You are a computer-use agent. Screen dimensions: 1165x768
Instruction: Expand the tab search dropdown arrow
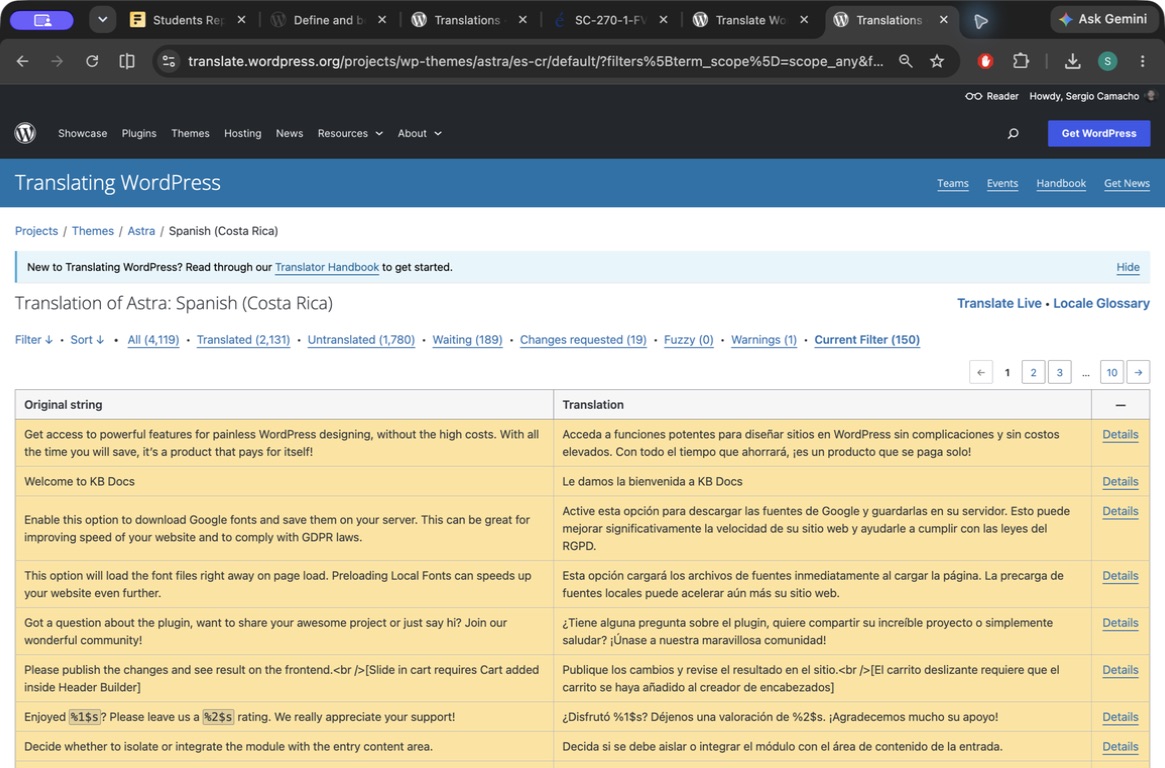103,20
